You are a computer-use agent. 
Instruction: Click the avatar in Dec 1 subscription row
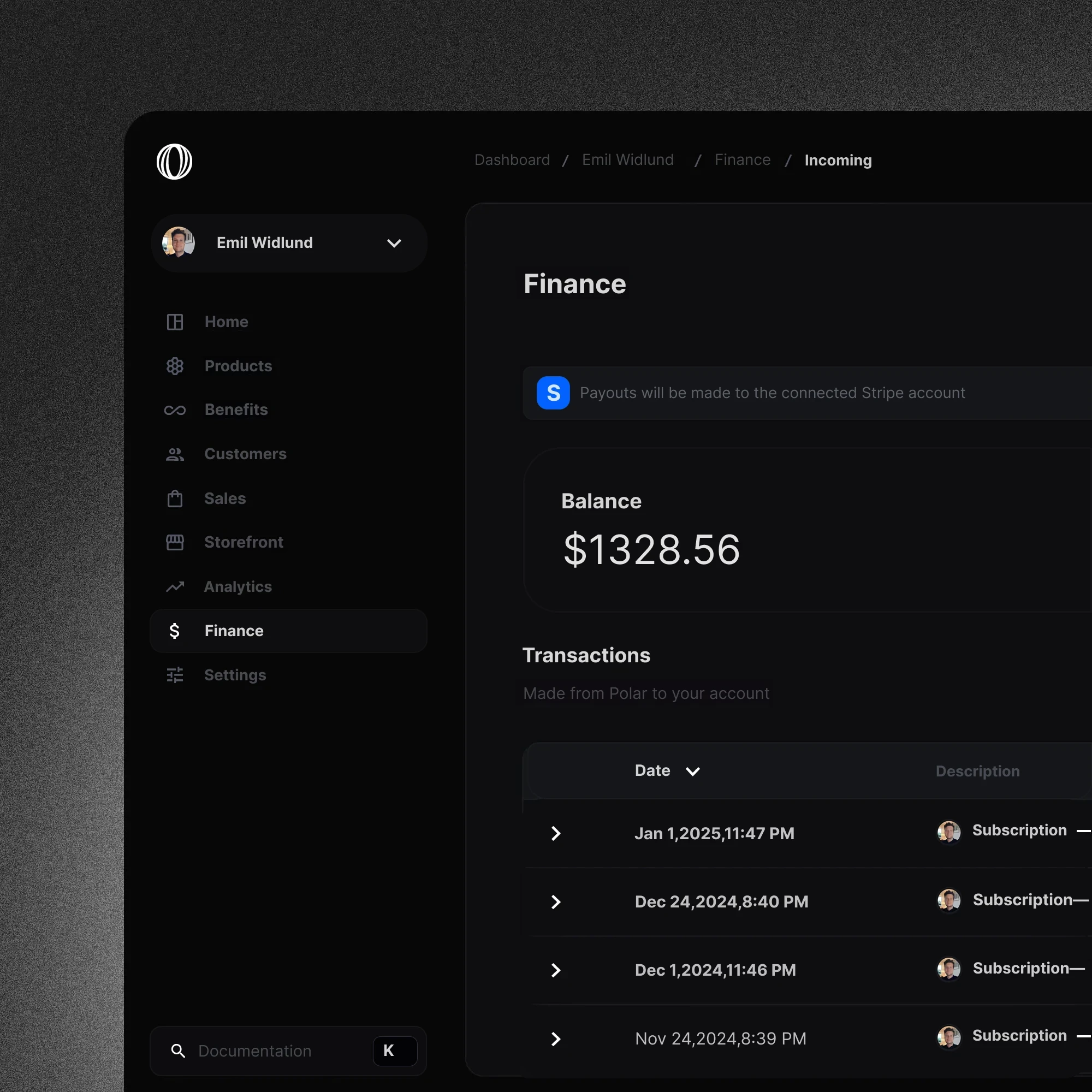(948, 969)
